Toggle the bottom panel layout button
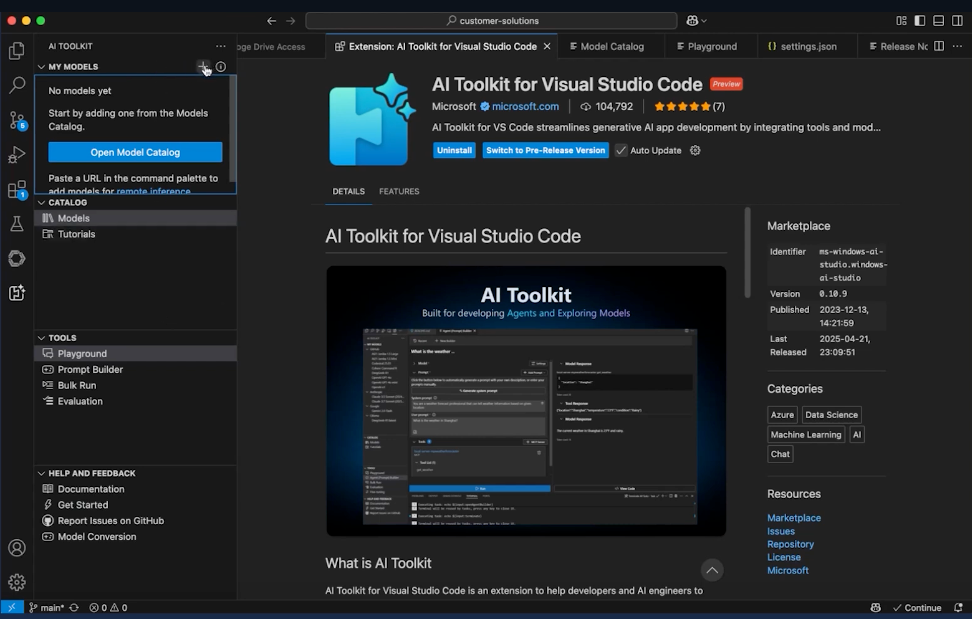This screenshot has width=972, height=619. tap(939, 20)
